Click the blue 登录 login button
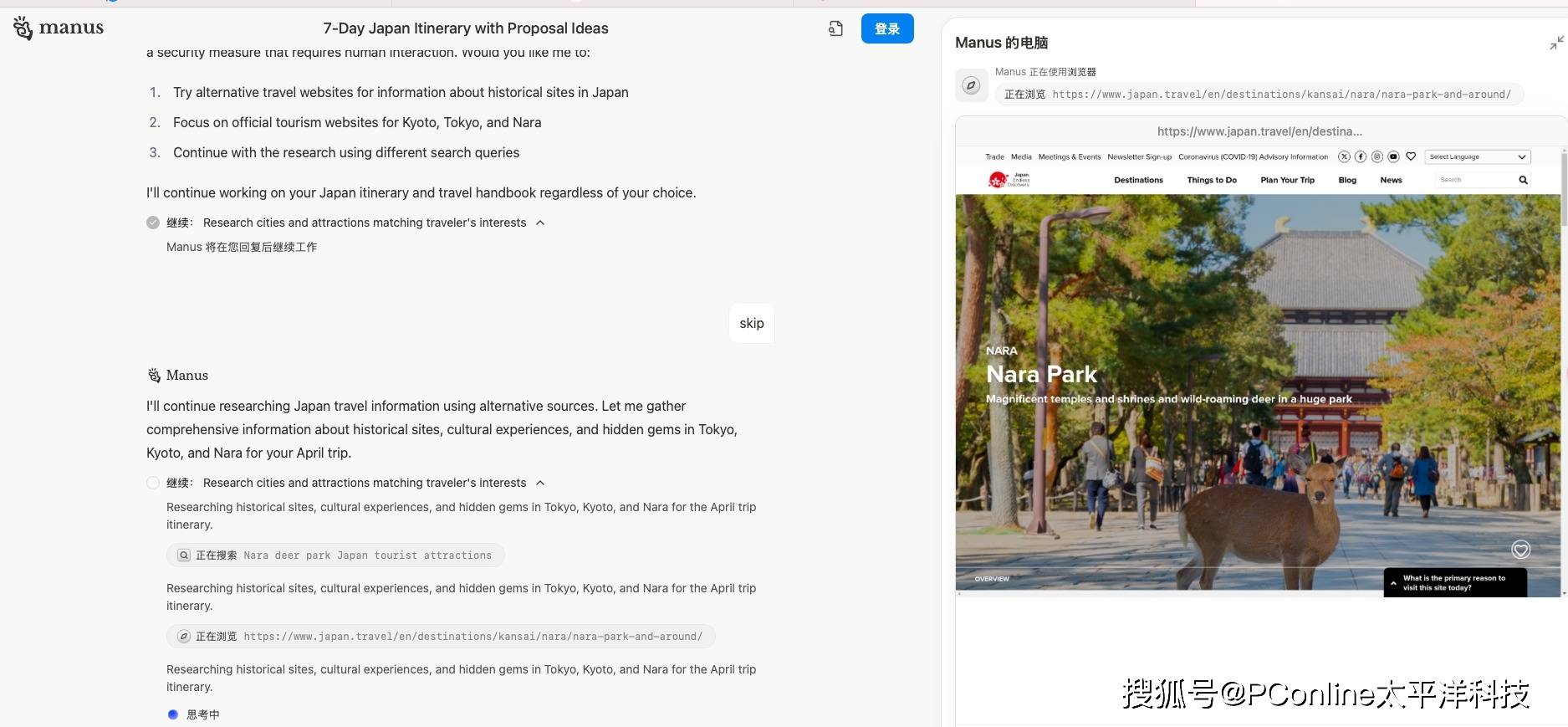1568x727 pixels. (887, 28)
